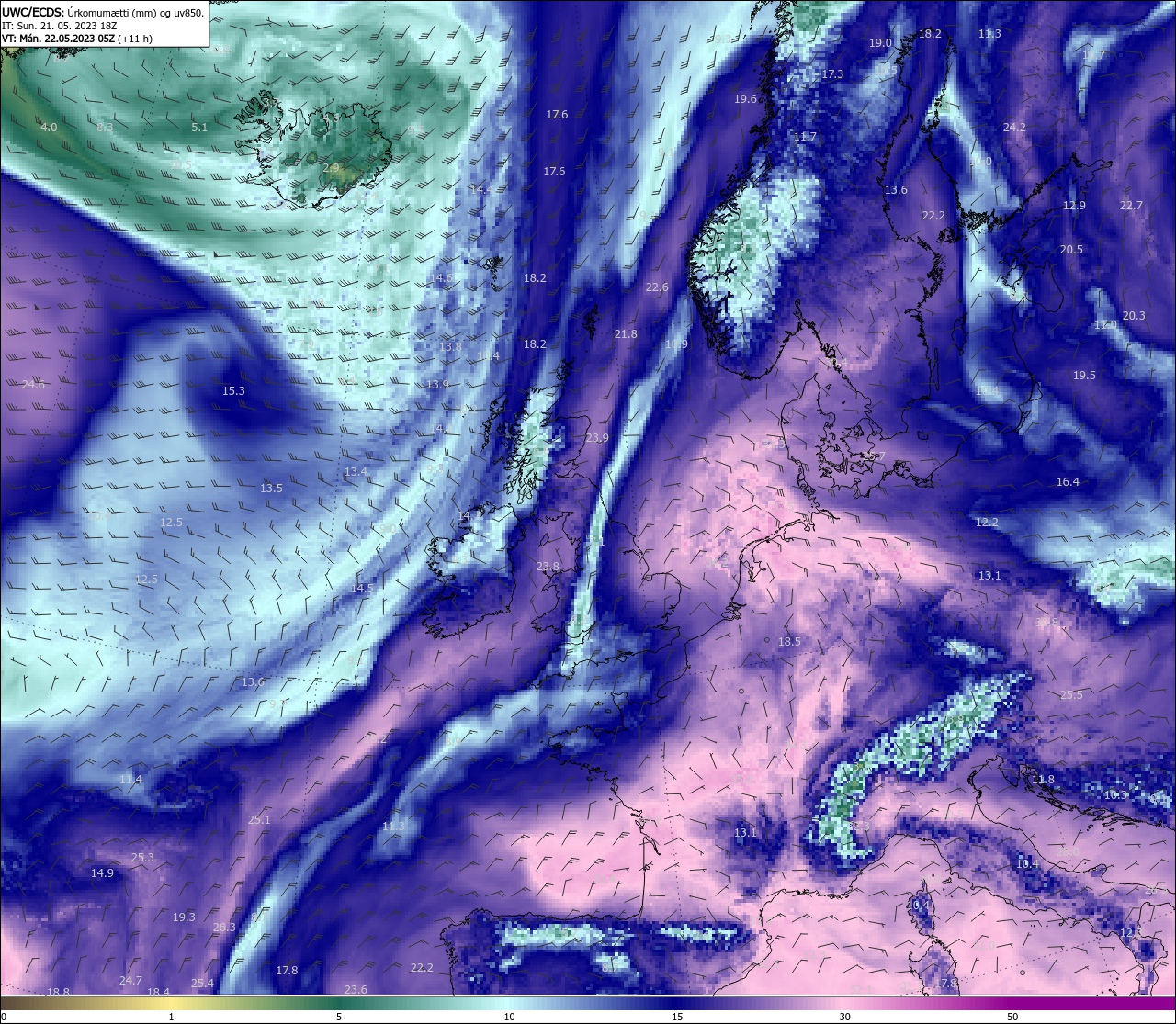Screen dimensions: 1176x1024
Task: Click the map value '4.0' near Greenland
Action: point(49,128)
